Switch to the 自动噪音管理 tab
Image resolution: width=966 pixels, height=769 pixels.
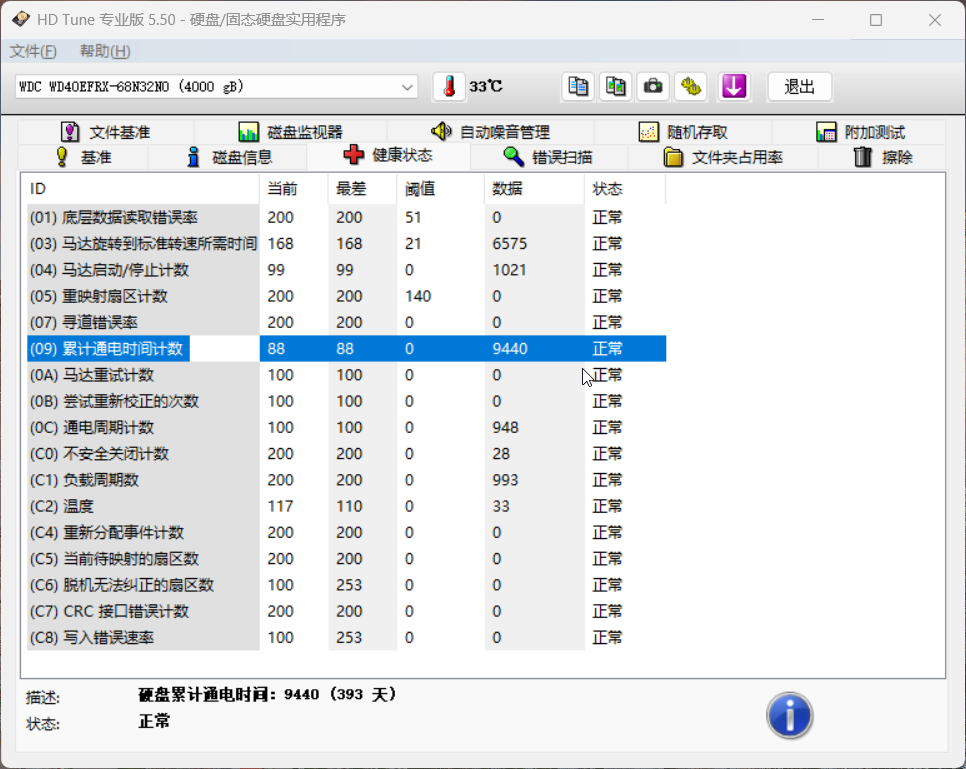click(490, 132)
